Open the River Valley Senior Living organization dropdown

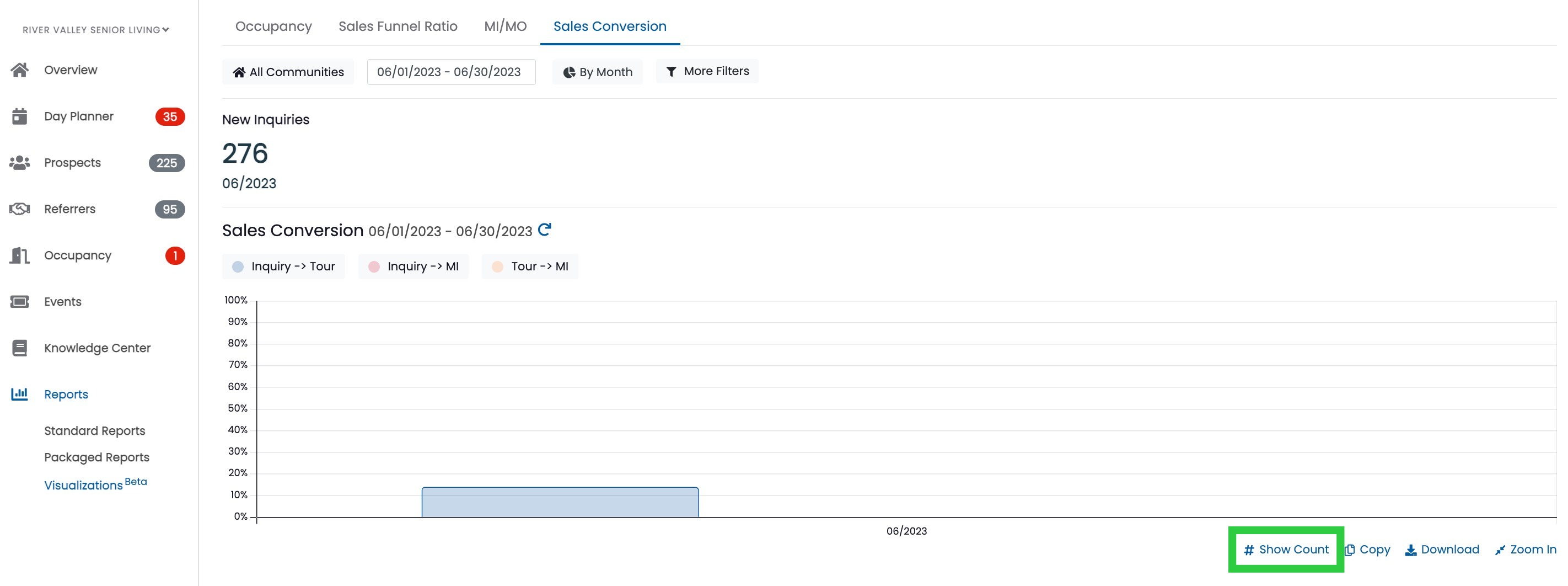pyautogui.click(x=95, y=30)
